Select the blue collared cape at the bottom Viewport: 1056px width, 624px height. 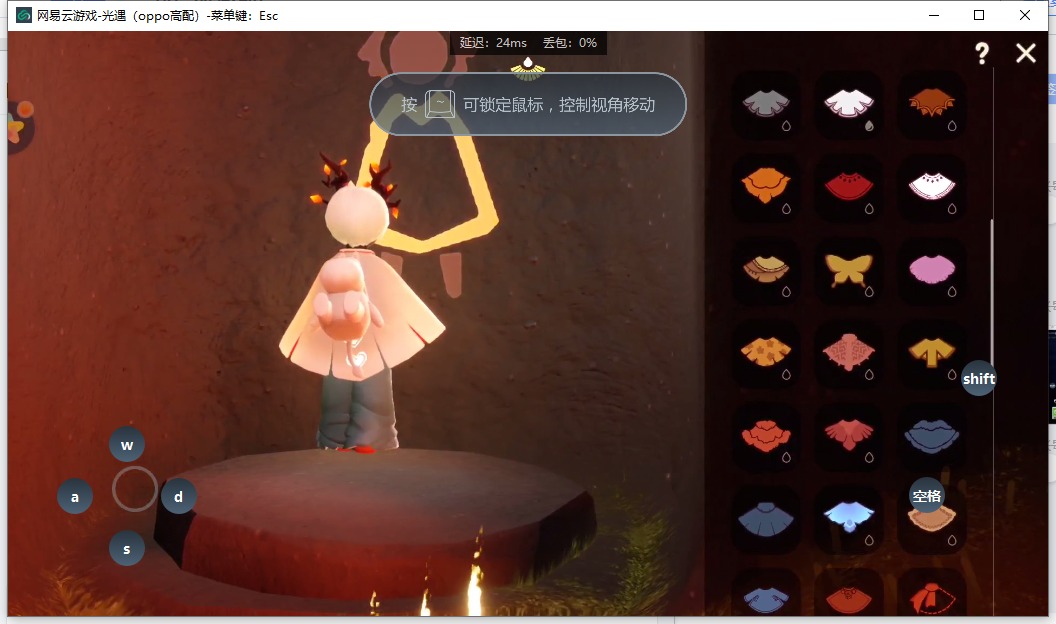pos(766,598)
